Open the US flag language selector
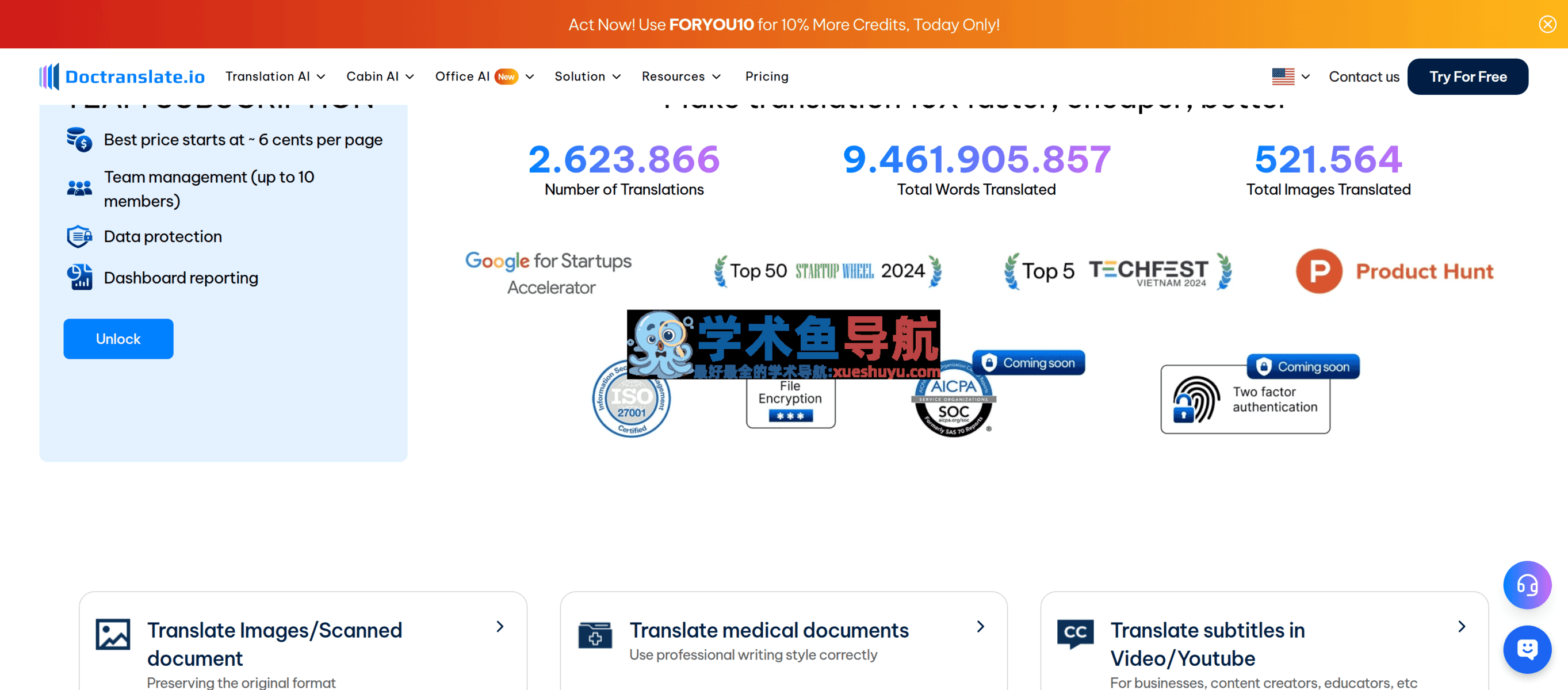 click(1290, 76)
